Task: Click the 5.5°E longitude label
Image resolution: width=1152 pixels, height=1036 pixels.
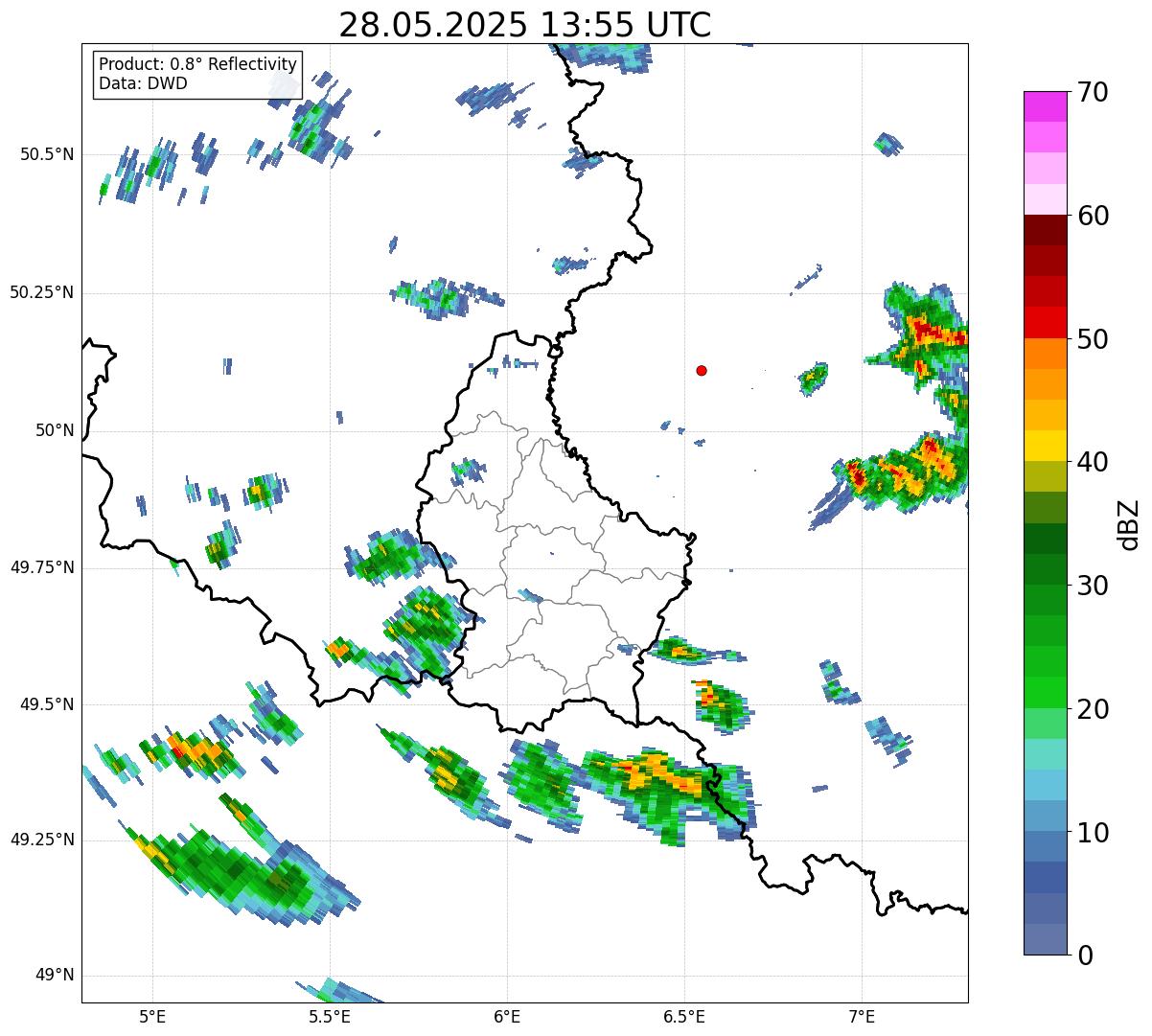Action: tap(330, 1016)
